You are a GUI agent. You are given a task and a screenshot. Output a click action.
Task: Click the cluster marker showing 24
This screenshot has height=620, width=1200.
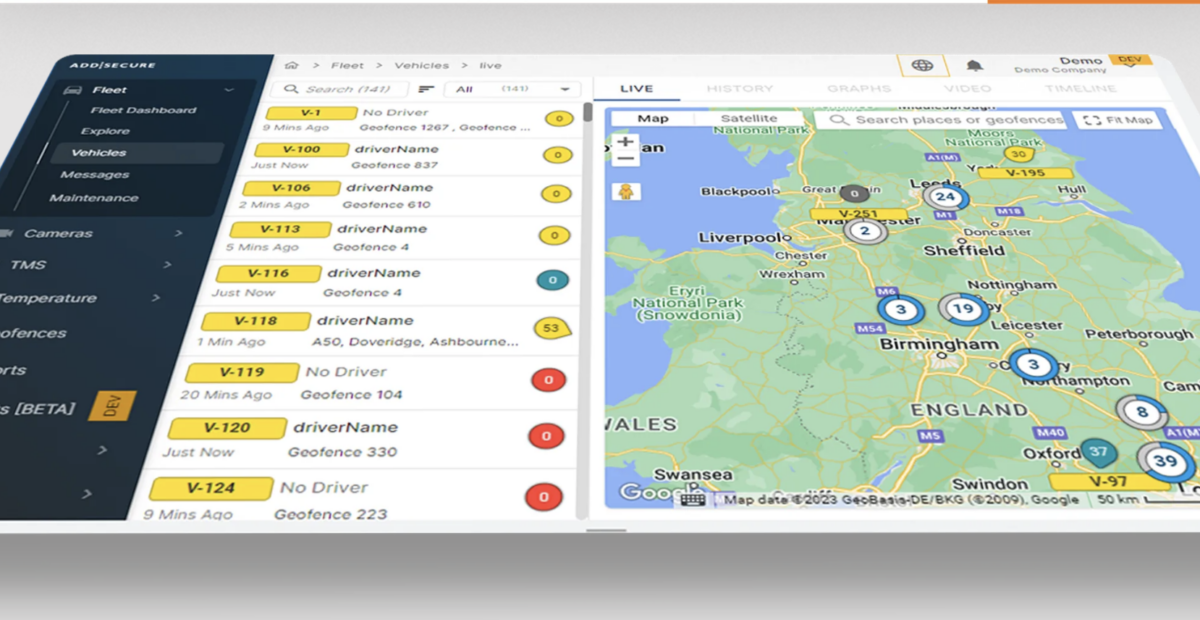(945, 197)
